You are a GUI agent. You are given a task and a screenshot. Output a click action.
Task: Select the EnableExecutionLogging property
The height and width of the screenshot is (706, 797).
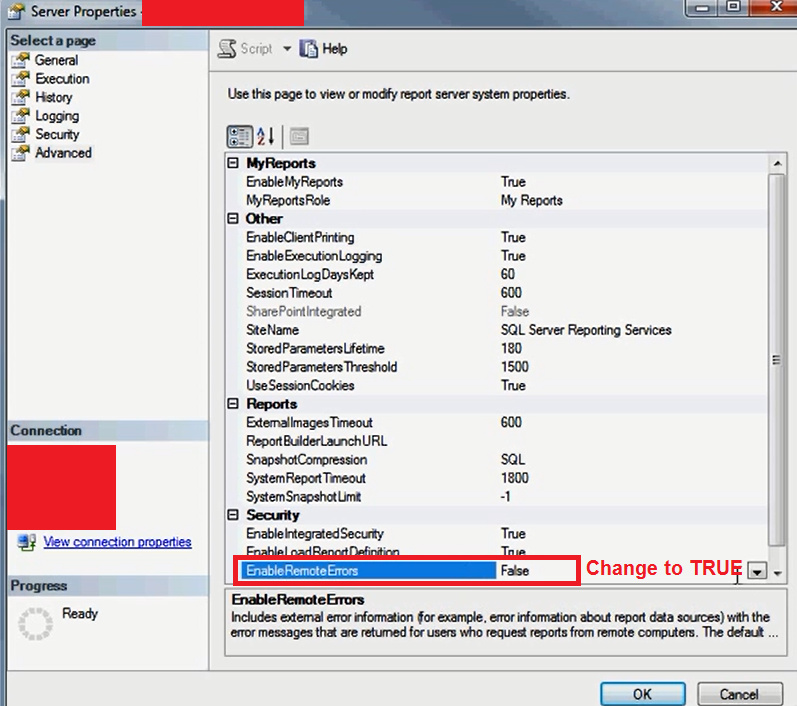click(314, 256)
